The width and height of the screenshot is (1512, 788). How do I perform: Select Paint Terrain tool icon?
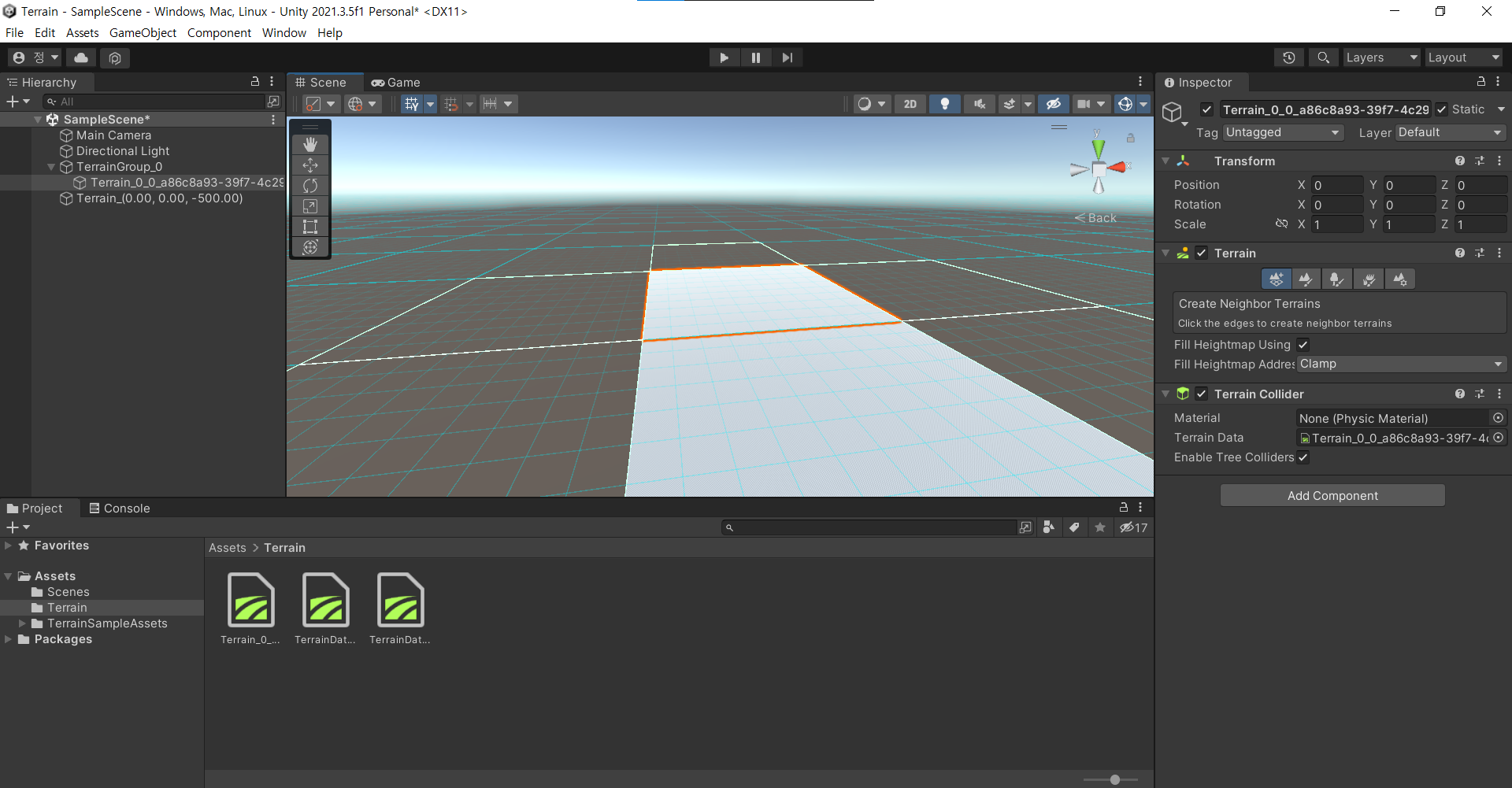1306,279
